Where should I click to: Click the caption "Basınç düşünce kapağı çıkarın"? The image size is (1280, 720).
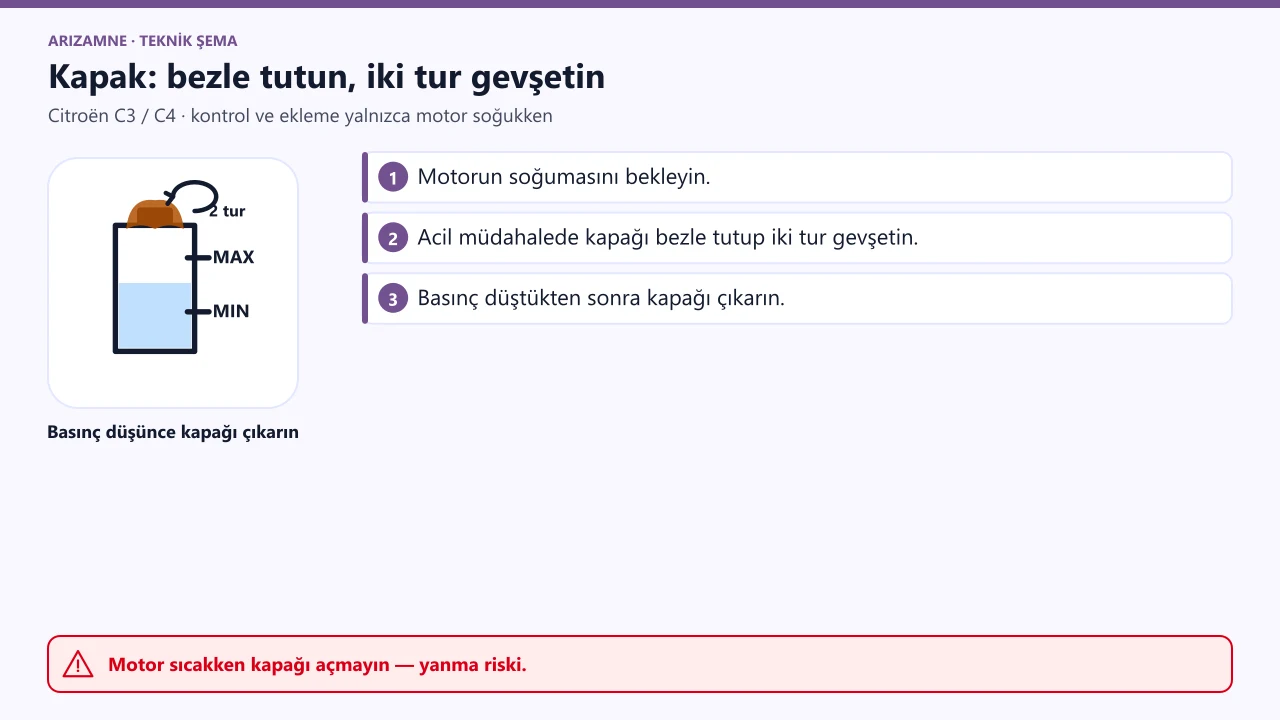173,433
